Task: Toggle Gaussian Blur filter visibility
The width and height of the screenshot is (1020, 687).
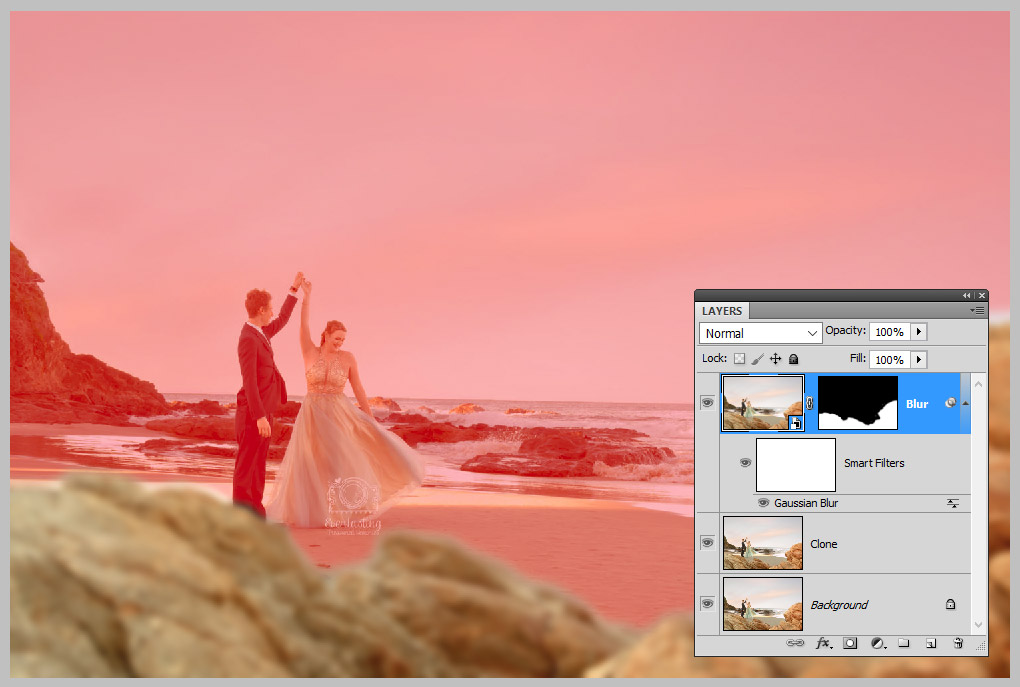Action: click(763, 503)
